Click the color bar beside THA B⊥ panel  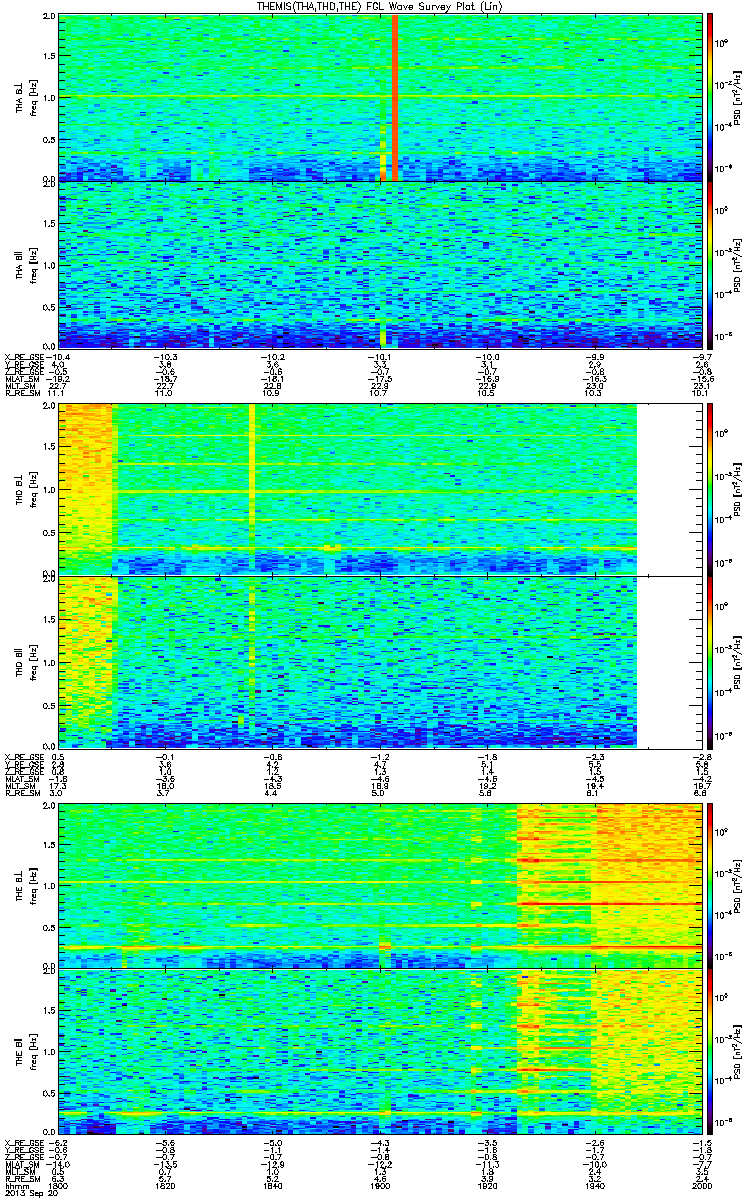pos(711,98)
